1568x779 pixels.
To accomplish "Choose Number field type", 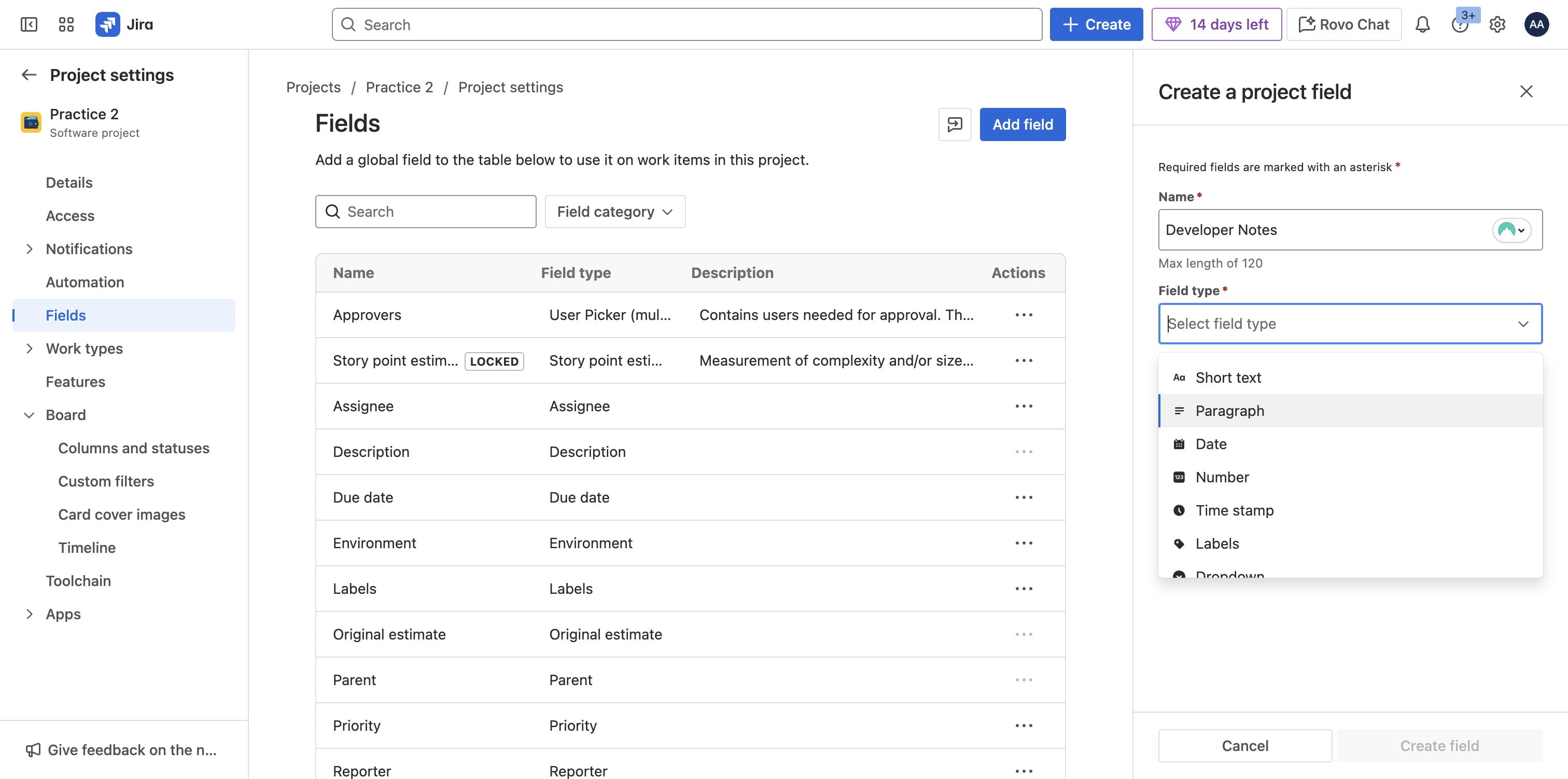I will [1350, 477].
